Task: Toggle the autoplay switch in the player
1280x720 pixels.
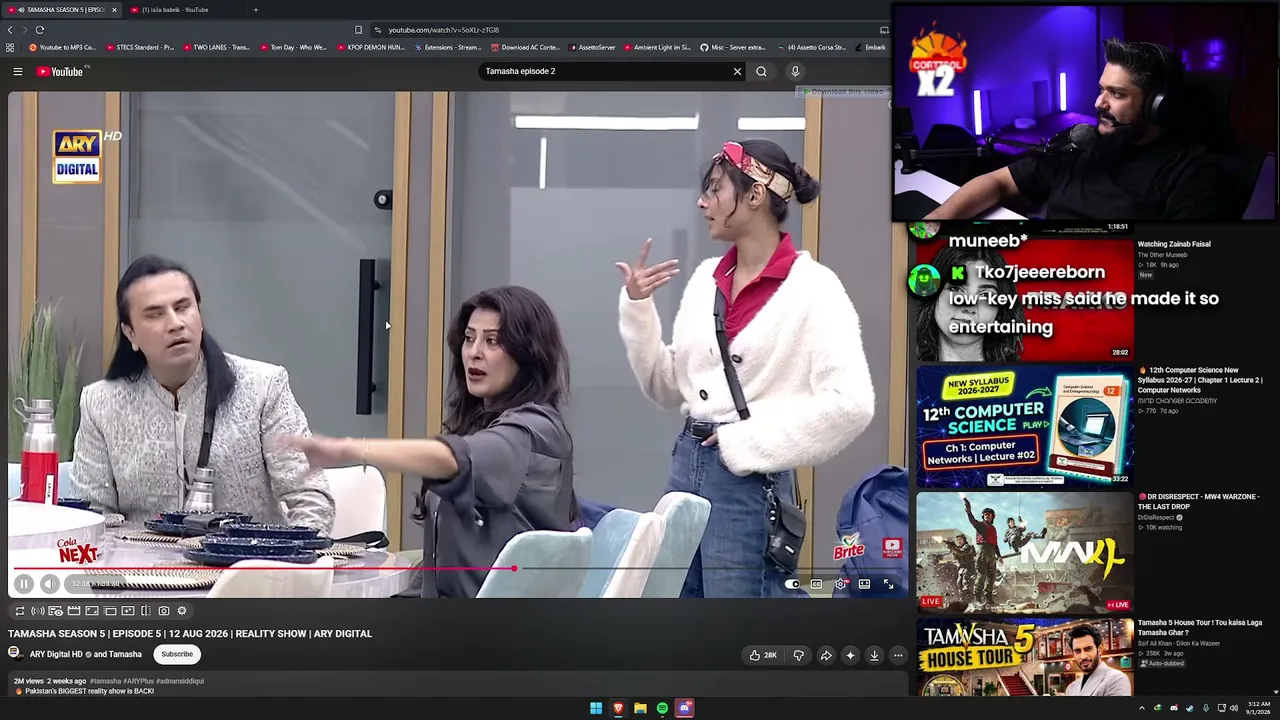Action: tap(792, 584)
